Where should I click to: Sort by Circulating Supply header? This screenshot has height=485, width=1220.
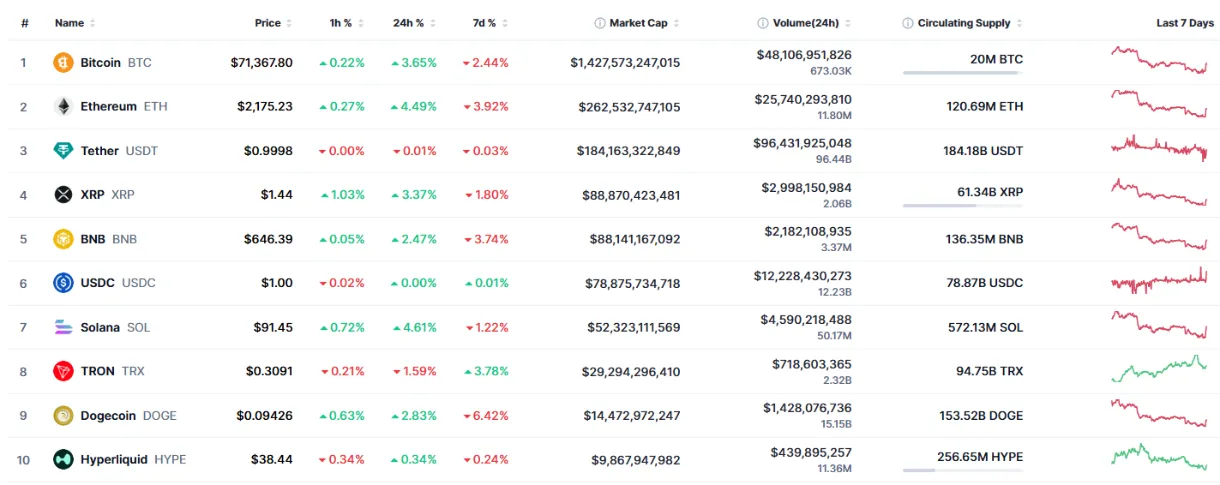[963, 23]
